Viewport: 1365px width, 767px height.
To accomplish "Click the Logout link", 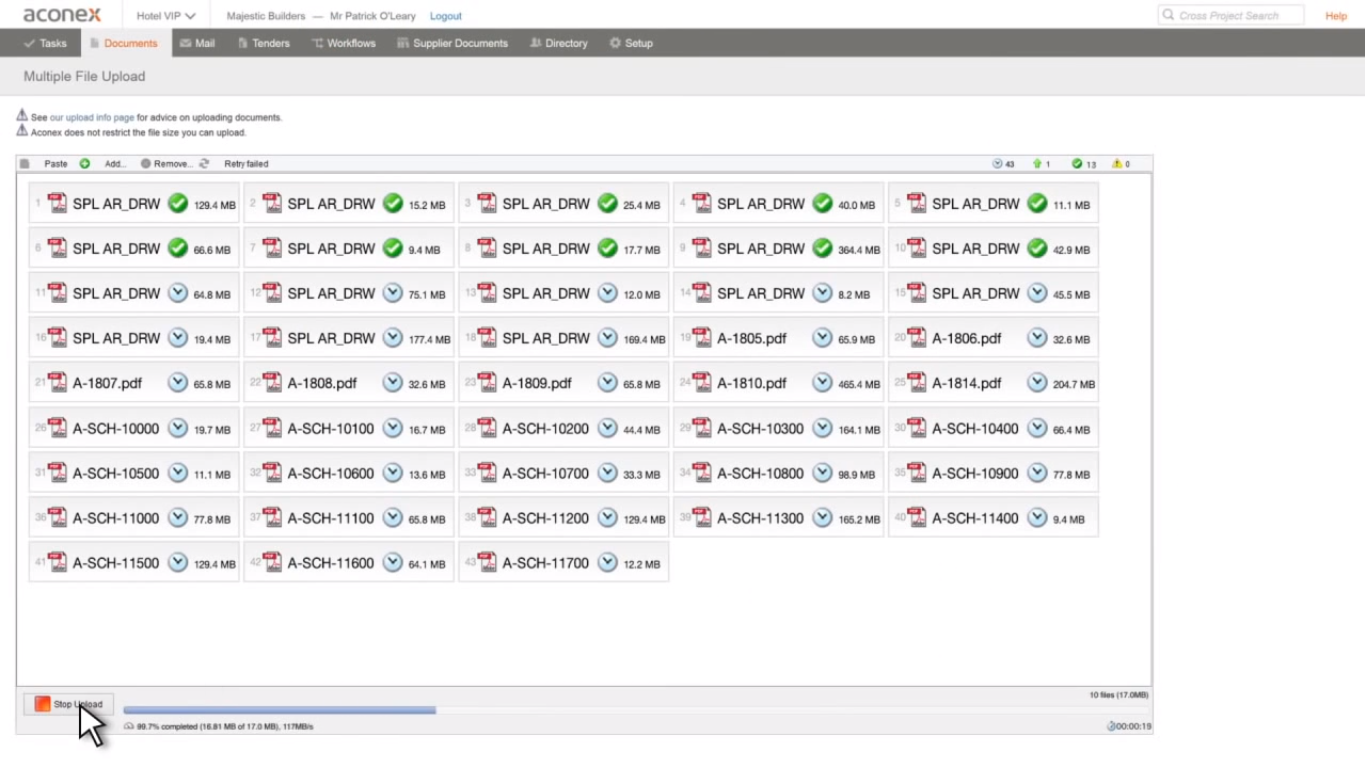I will (445, 16).
